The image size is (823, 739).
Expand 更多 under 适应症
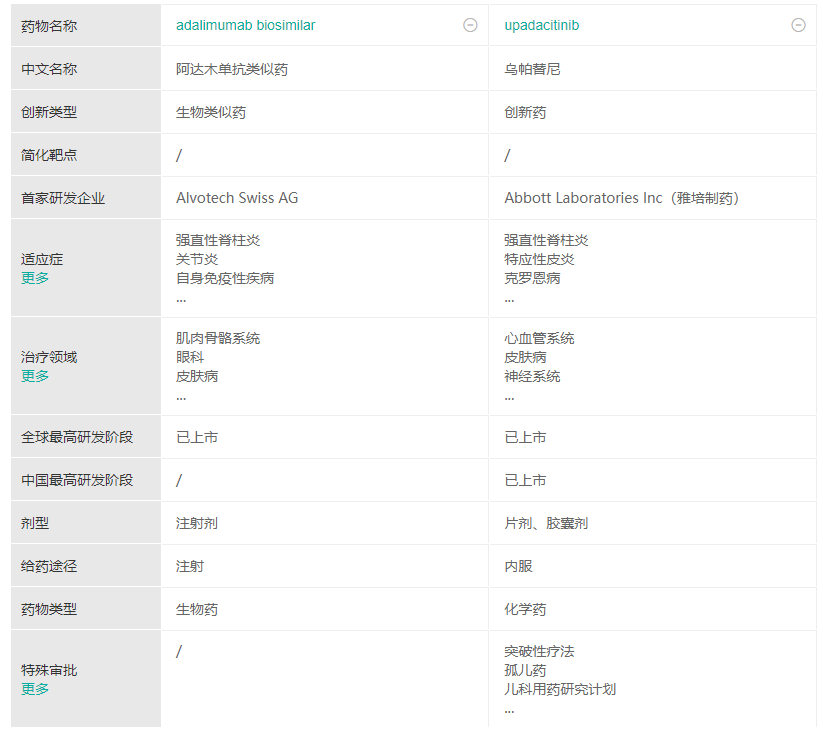click(35, 278)
